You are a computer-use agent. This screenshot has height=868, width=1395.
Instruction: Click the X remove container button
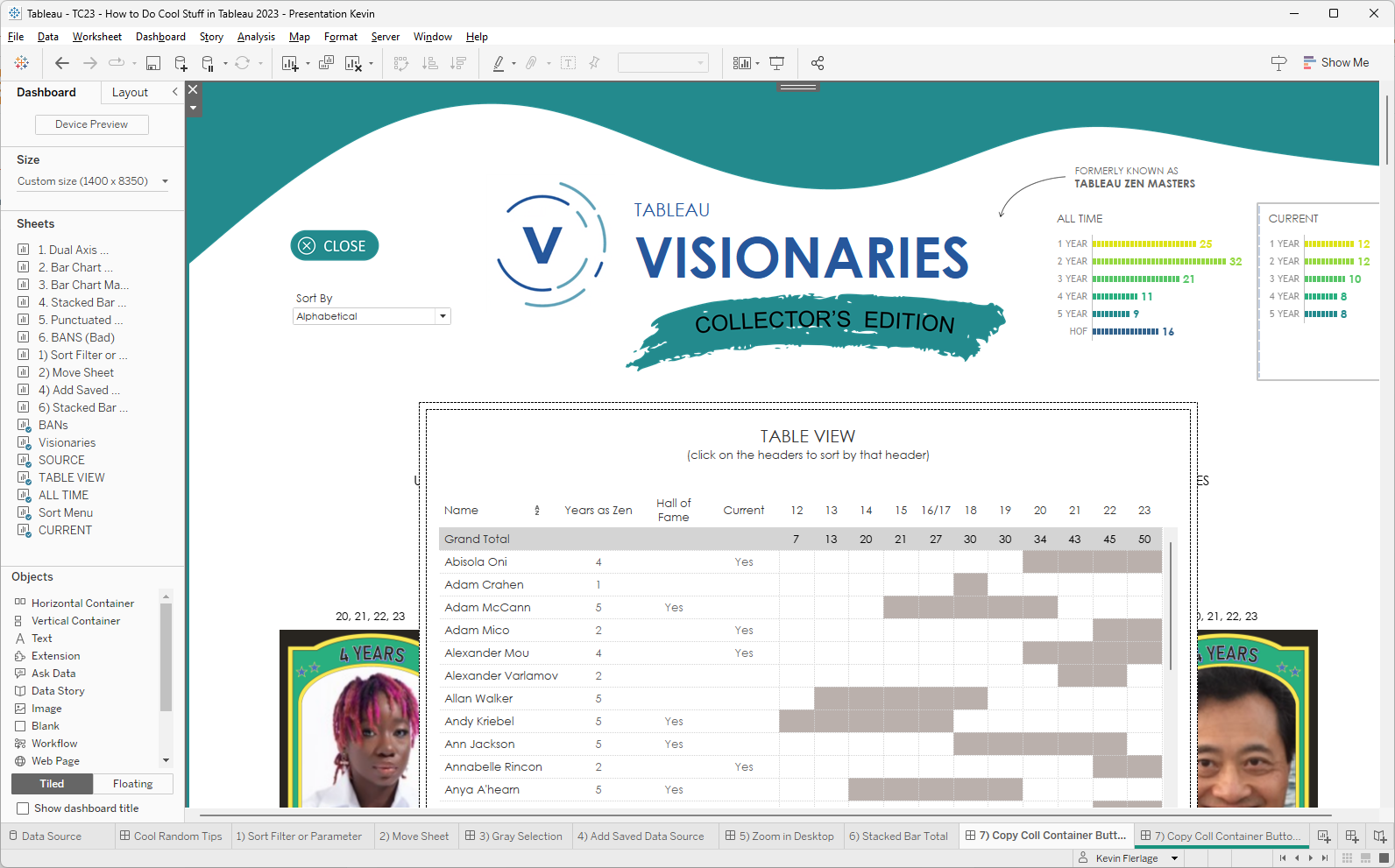coord(194,90)
